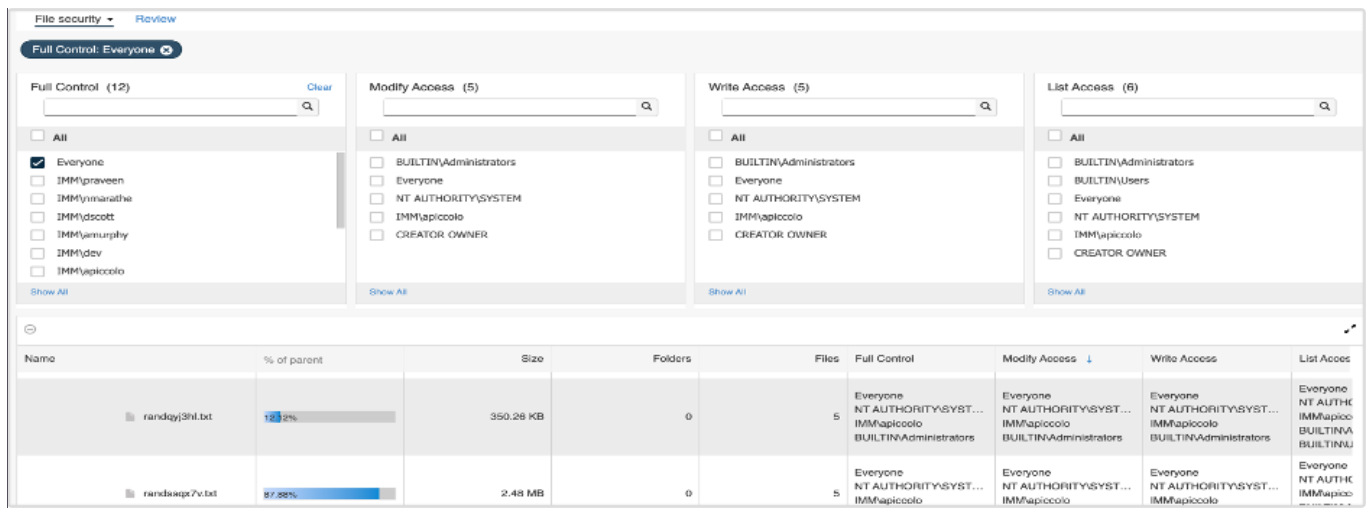1371x513 pixels.
Task: Remove the Full Control: Everyone filter chip
Action: 166,50
